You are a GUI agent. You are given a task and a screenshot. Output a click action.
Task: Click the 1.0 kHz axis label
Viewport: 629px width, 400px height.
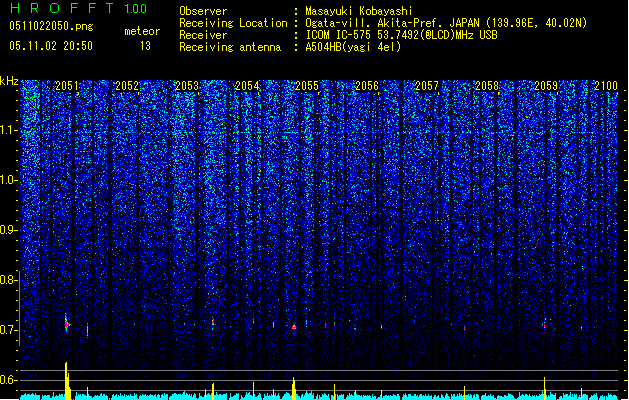coord(9,180)
